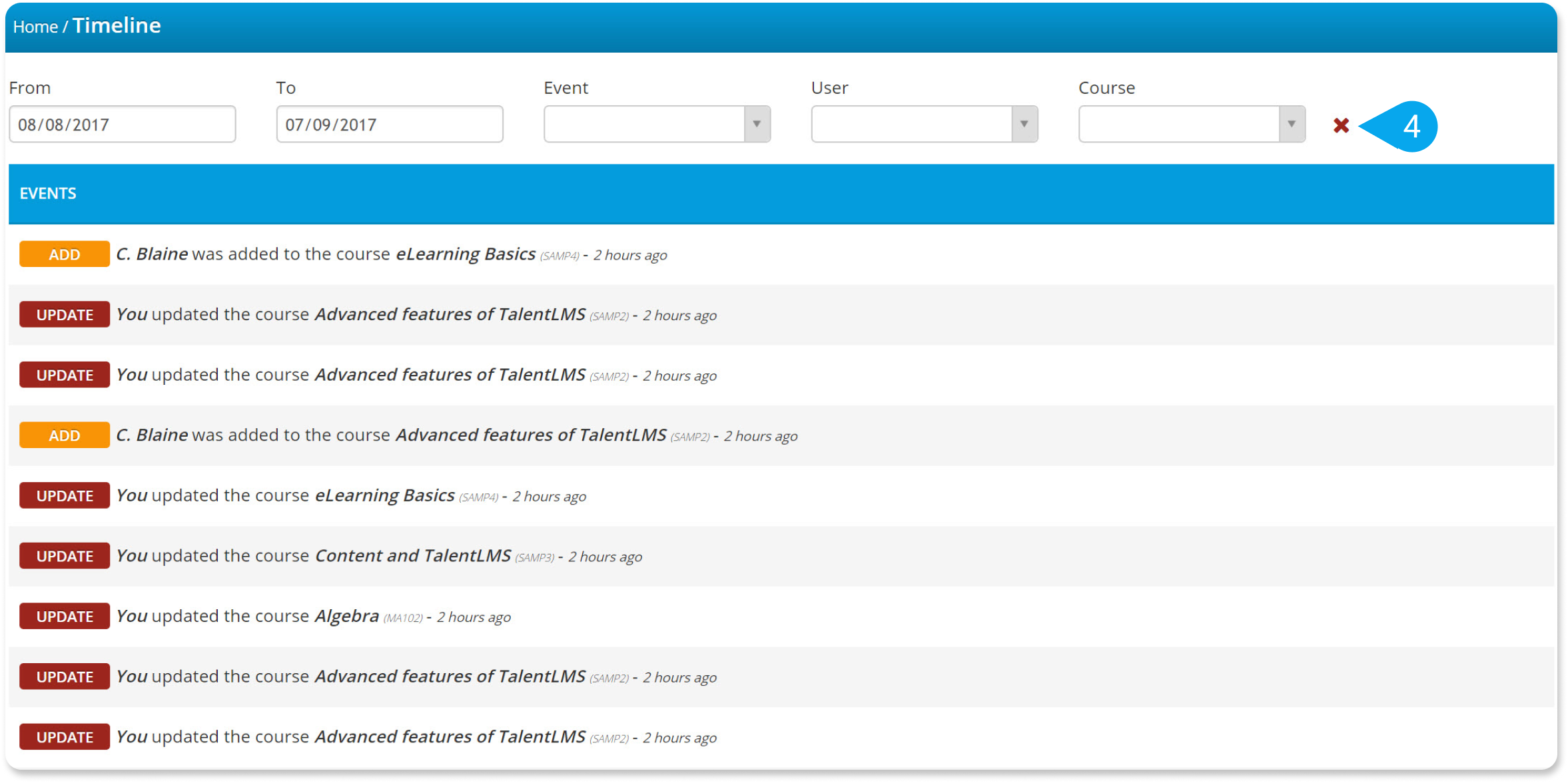Open Algebra course link
This screenshot has width=1568, height=783.
[347, 616]
